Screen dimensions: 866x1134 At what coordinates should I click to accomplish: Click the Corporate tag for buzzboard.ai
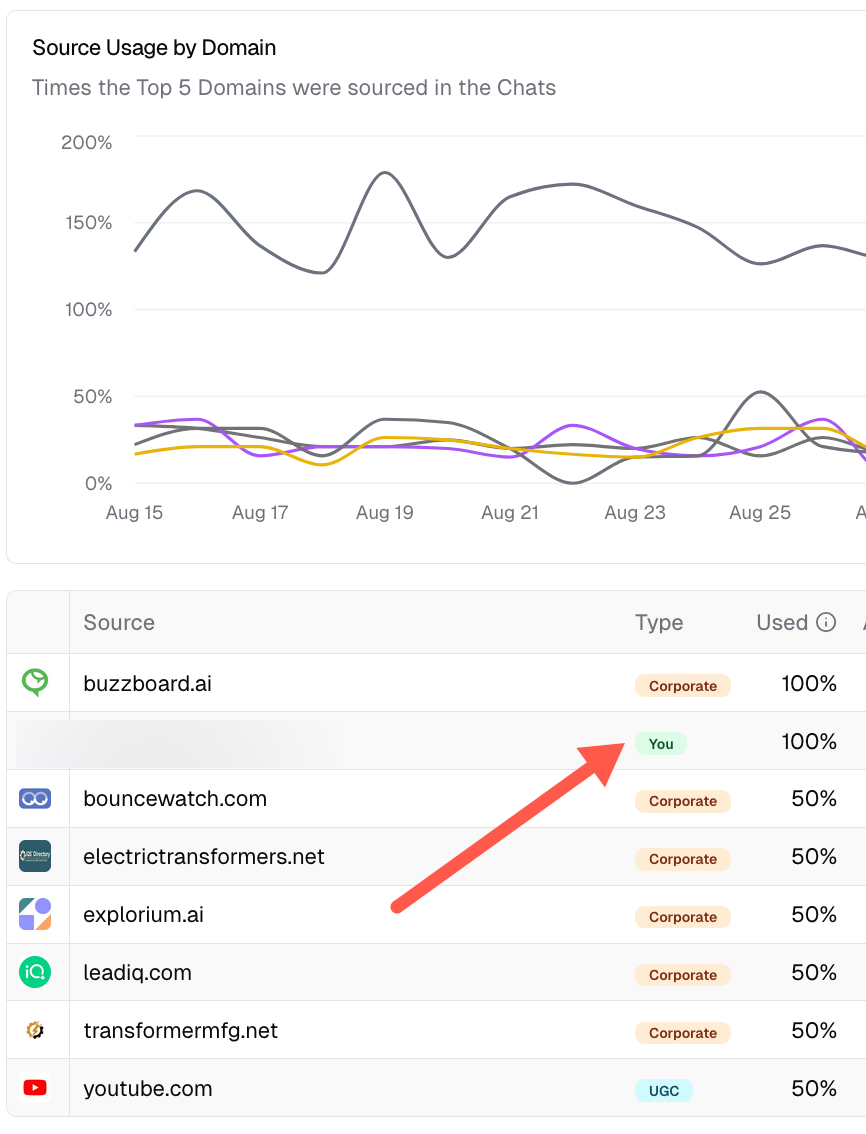[683, 686]
